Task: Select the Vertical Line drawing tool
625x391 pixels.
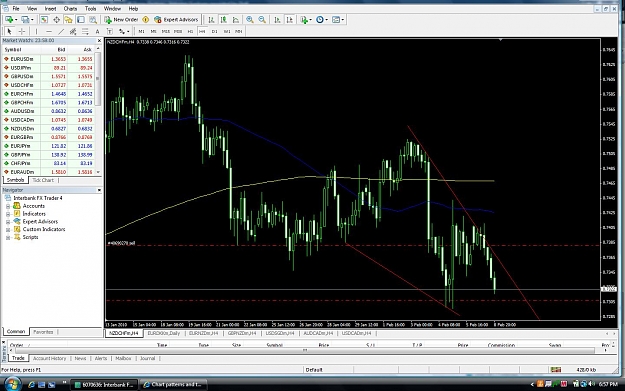Action: (x=36, y=31)
